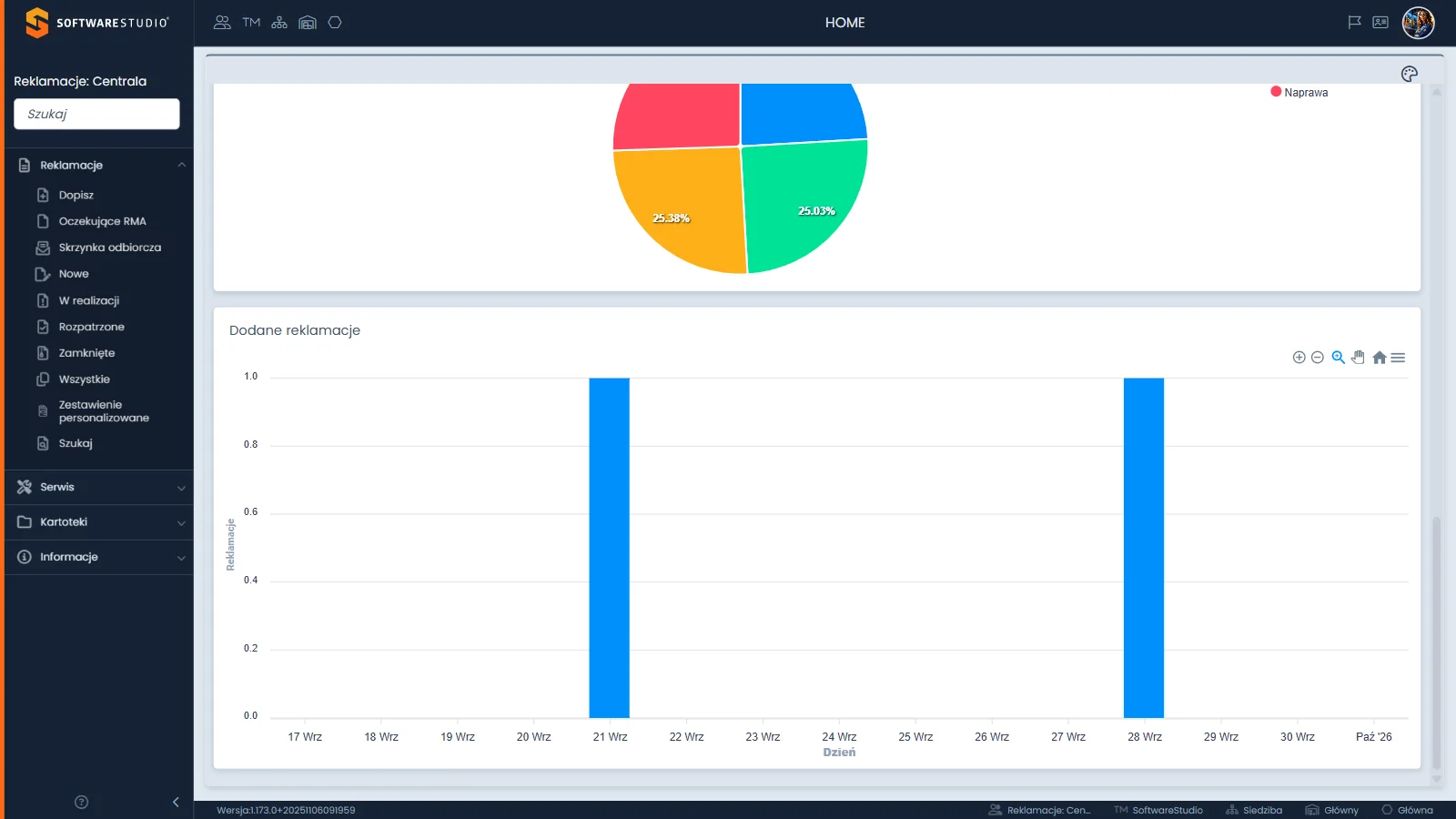Click the chart zoom in icon
The width and height of the screenshot is (1456, 819).
click(x=1299, y=358)
